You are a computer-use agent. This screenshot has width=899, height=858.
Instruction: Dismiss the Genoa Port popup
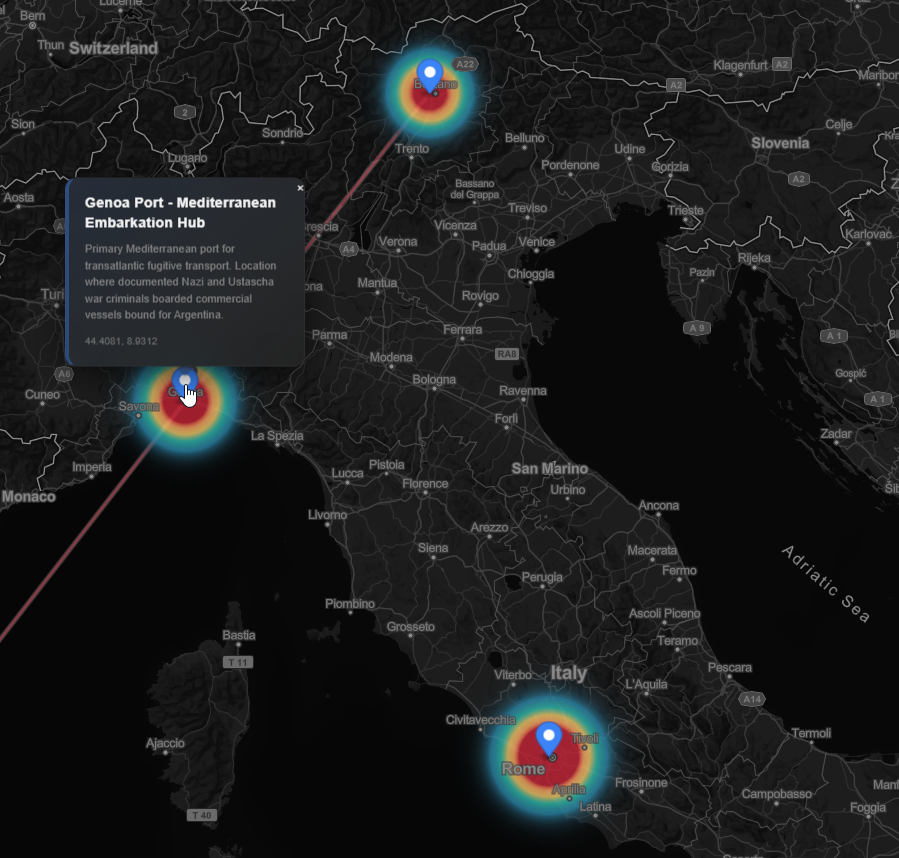(299, 187)
